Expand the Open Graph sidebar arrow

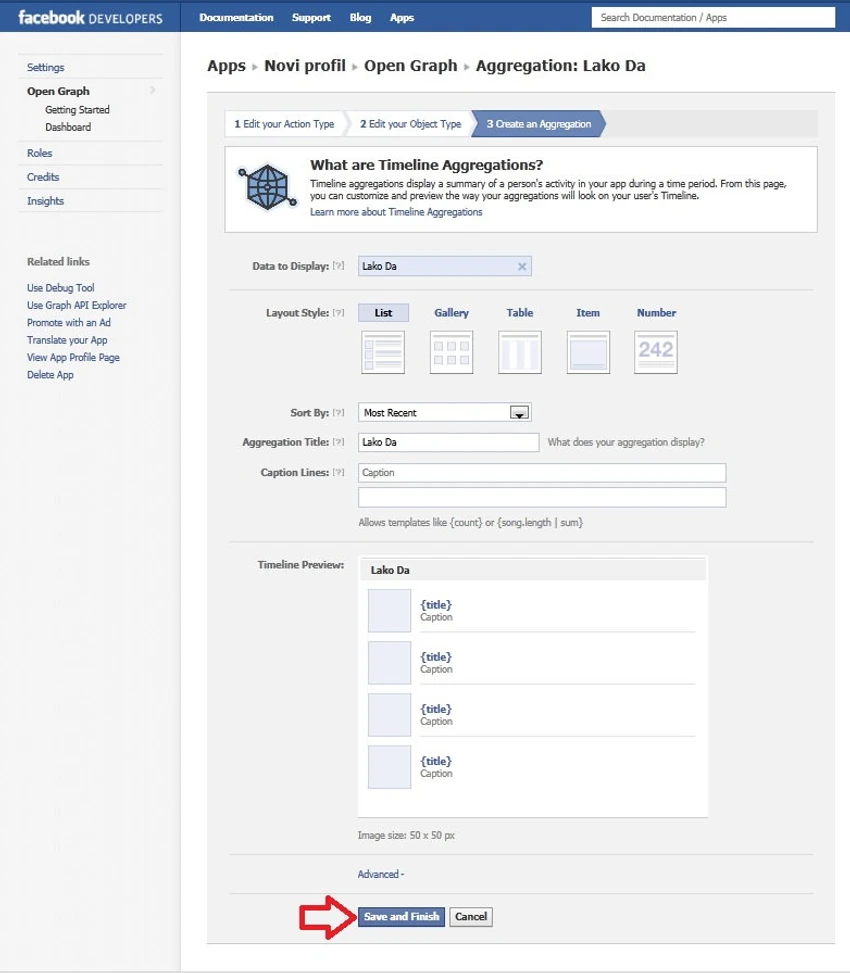[153, 91]
